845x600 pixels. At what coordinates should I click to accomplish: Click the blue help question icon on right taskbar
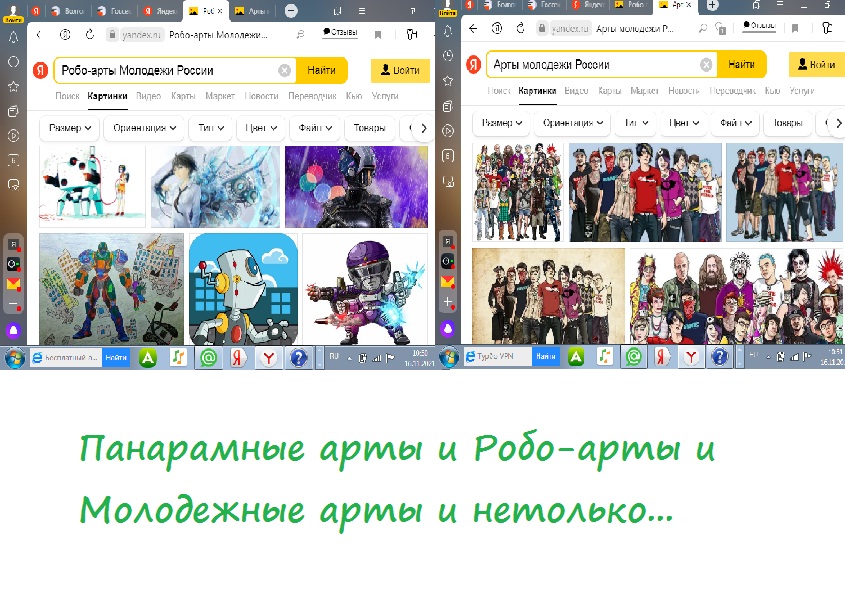[x=719, y=356]
